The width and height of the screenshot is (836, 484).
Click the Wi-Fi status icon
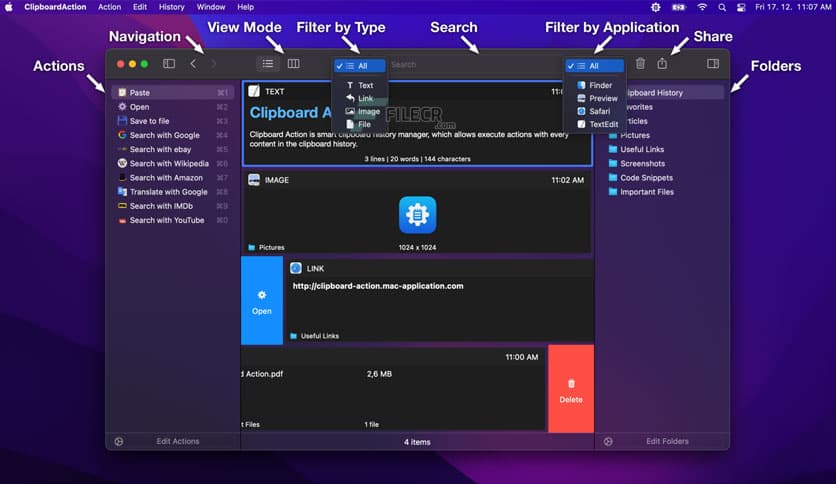pyautogui.click(x=702, y=7)
